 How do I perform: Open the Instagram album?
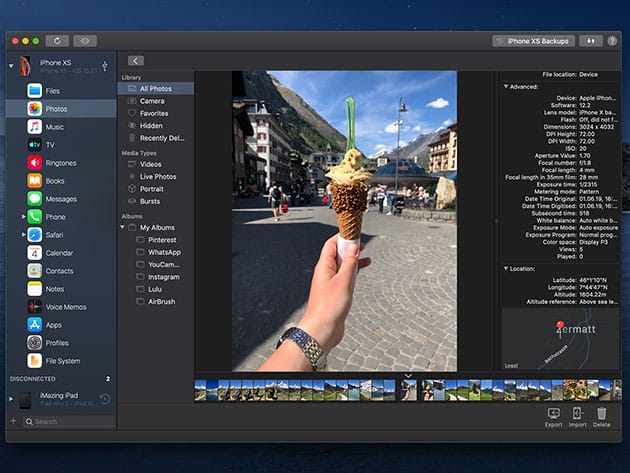tap(163, 277)
